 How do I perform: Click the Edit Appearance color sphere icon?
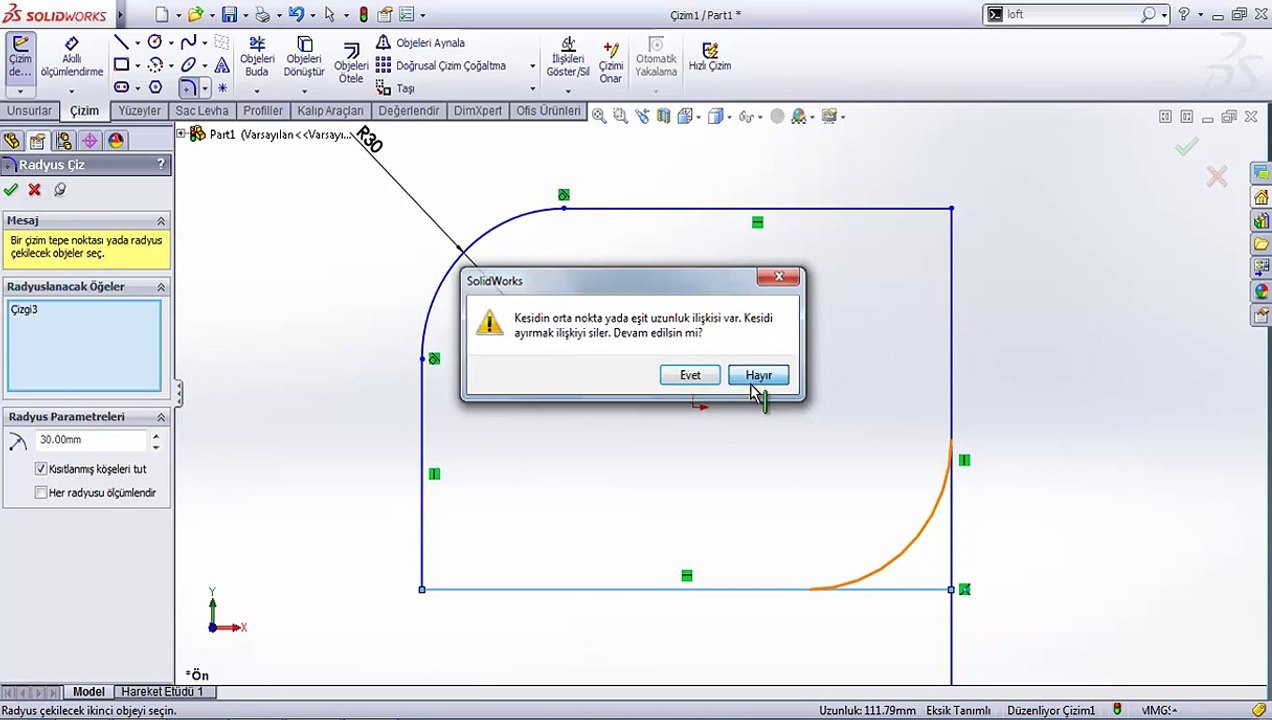click(x=777, y=116)
